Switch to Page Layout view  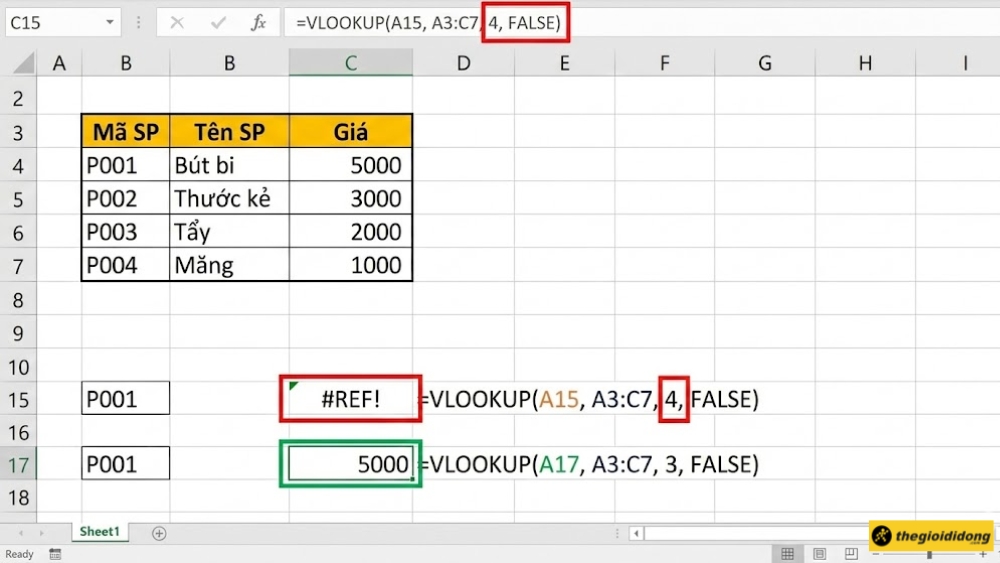(819, 554)
